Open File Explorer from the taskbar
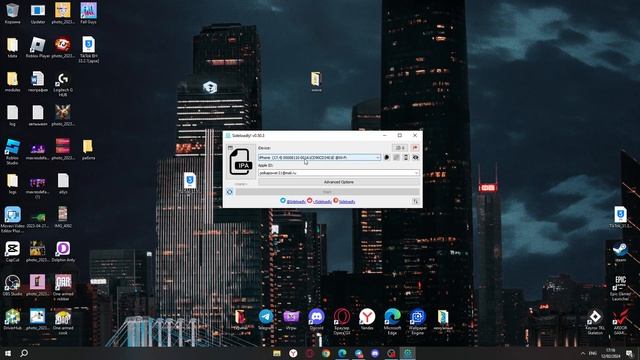Screen dimensions: 640x360 (277, 353)
